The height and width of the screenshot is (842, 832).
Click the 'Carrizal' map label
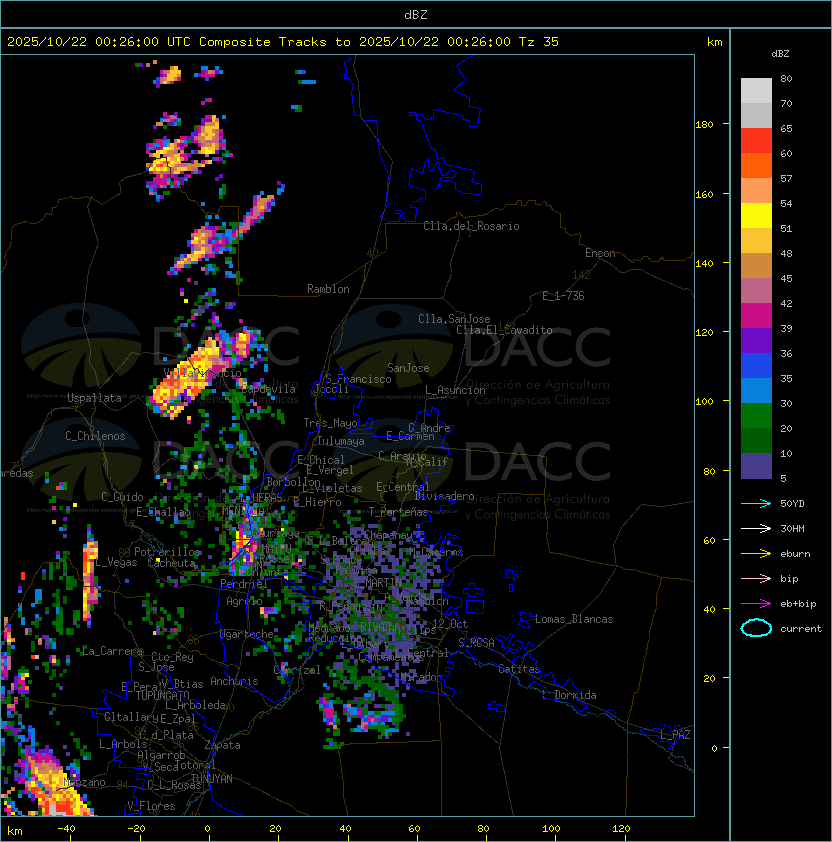(x=297, y=670)
